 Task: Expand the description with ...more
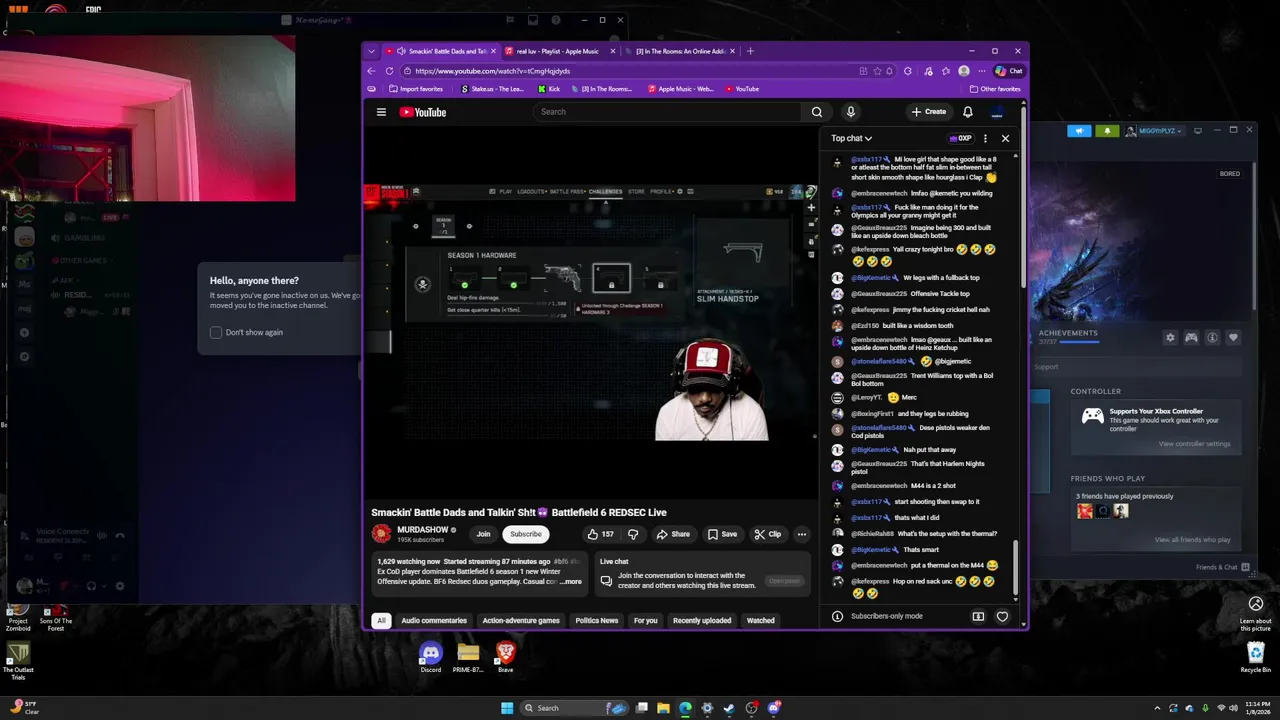571,582
